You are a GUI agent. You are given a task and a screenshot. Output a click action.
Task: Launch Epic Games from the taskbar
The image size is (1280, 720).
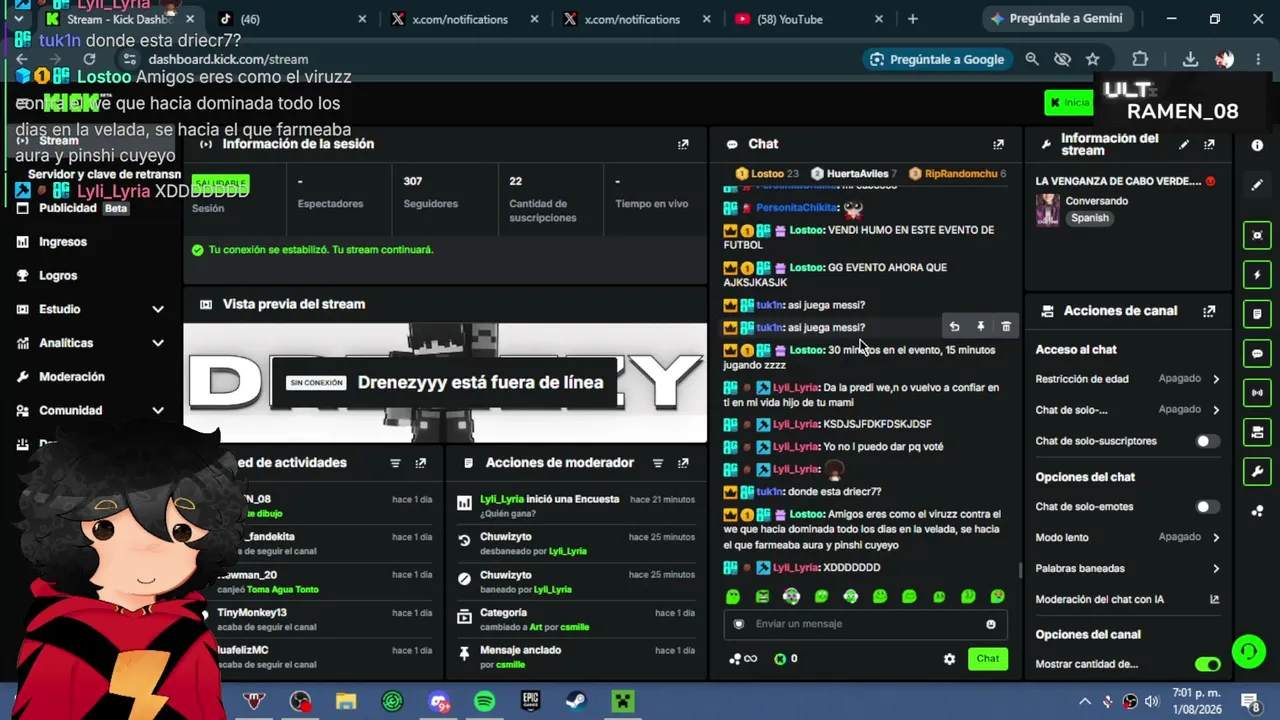pos(531,701)
